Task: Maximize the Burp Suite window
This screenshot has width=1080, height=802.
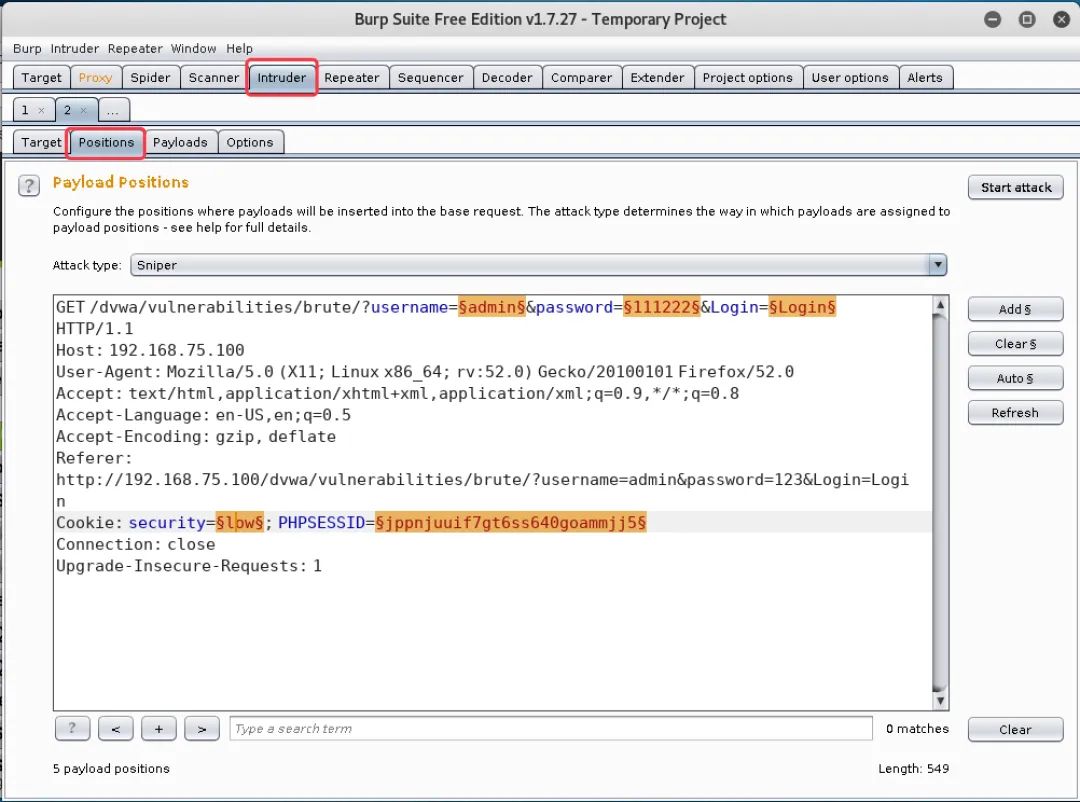Action: point(1027,19)
